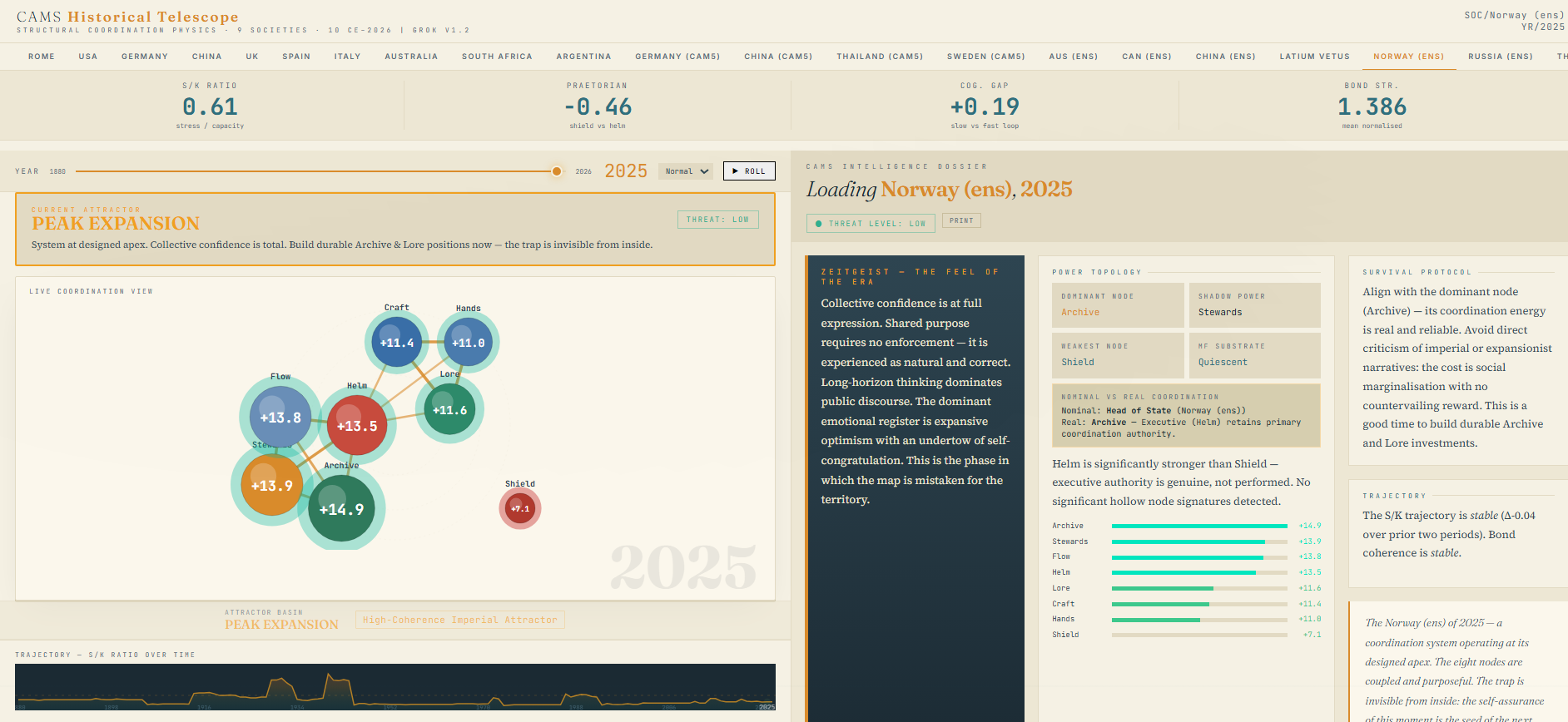Select the UK tab
1568x722 pixels.
(x=252, y=57)
